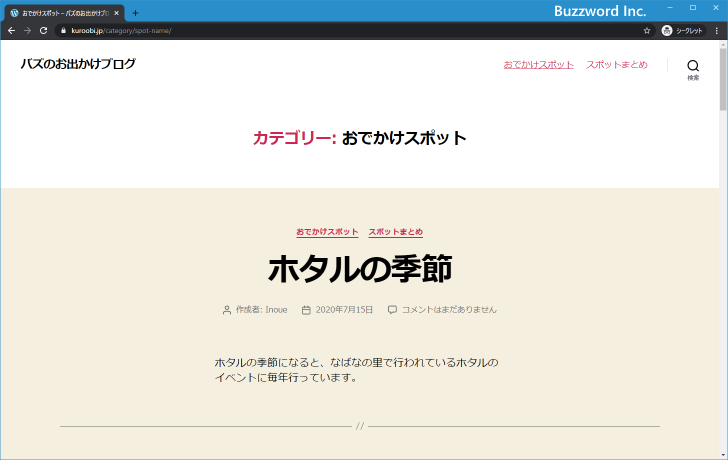Screen dimensions: 728x460
Task: Click the バズのお出かけブログ site title
Action: click(x=78, y=64)
